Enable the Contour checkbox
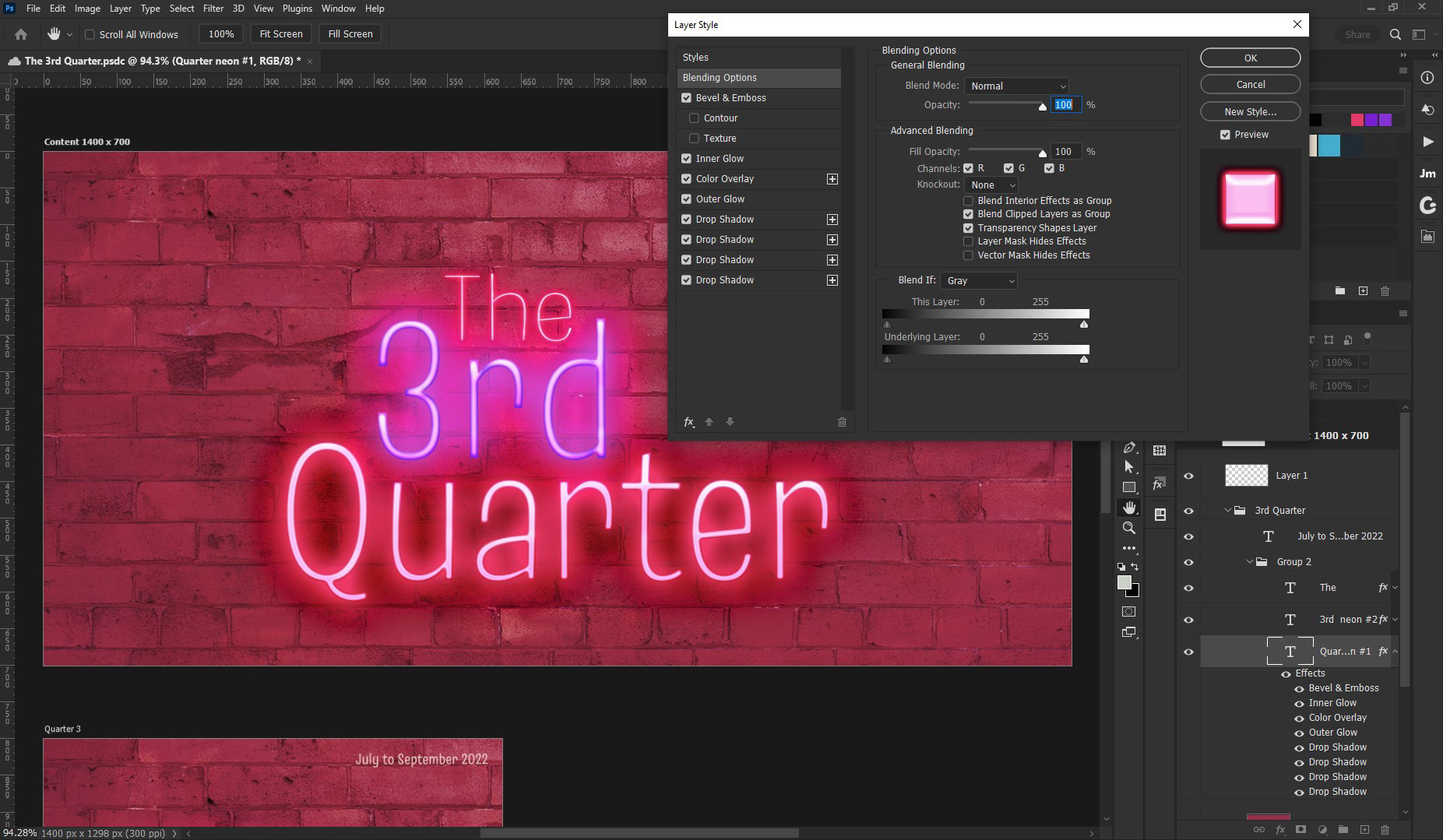Viewport: 1443px width, 840px height. tap(694, 118)
